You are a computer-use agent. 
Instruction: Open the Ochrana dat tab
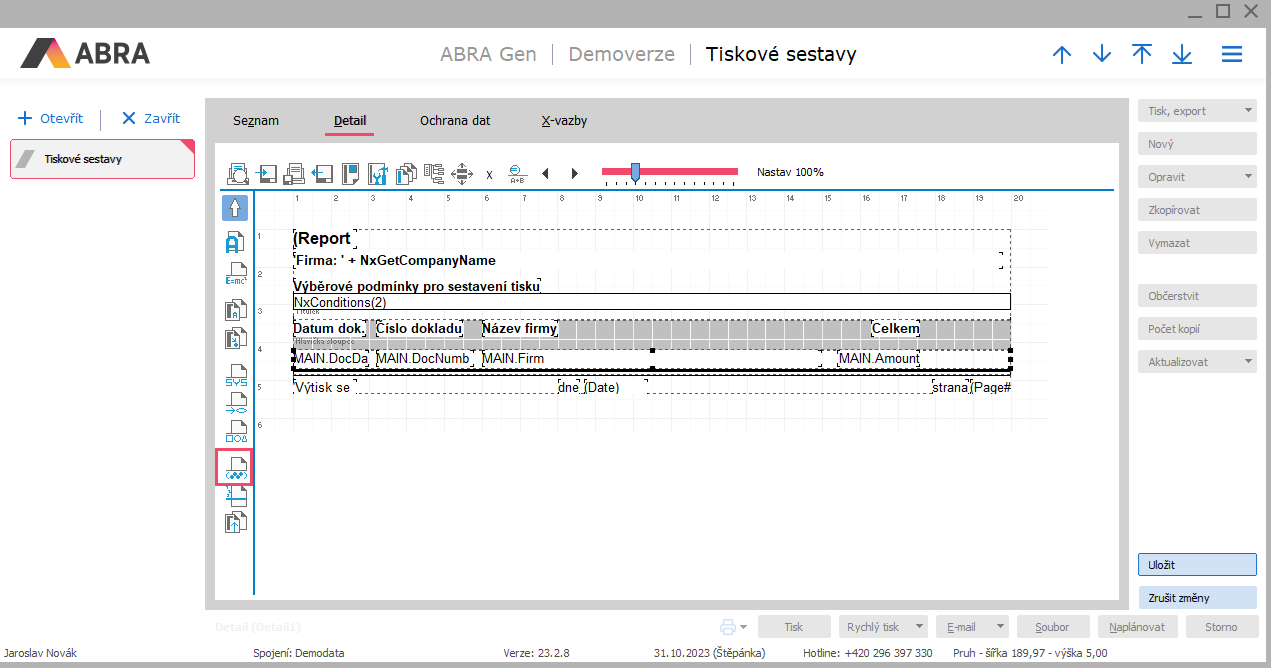[x=455, y=121]
